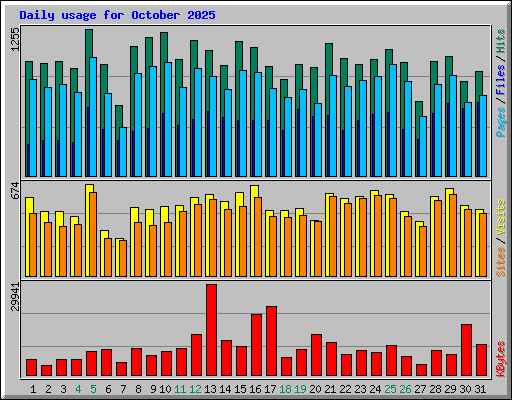
Task: Select the cyan Files bar for day 10
Action: tap(168, 119)
